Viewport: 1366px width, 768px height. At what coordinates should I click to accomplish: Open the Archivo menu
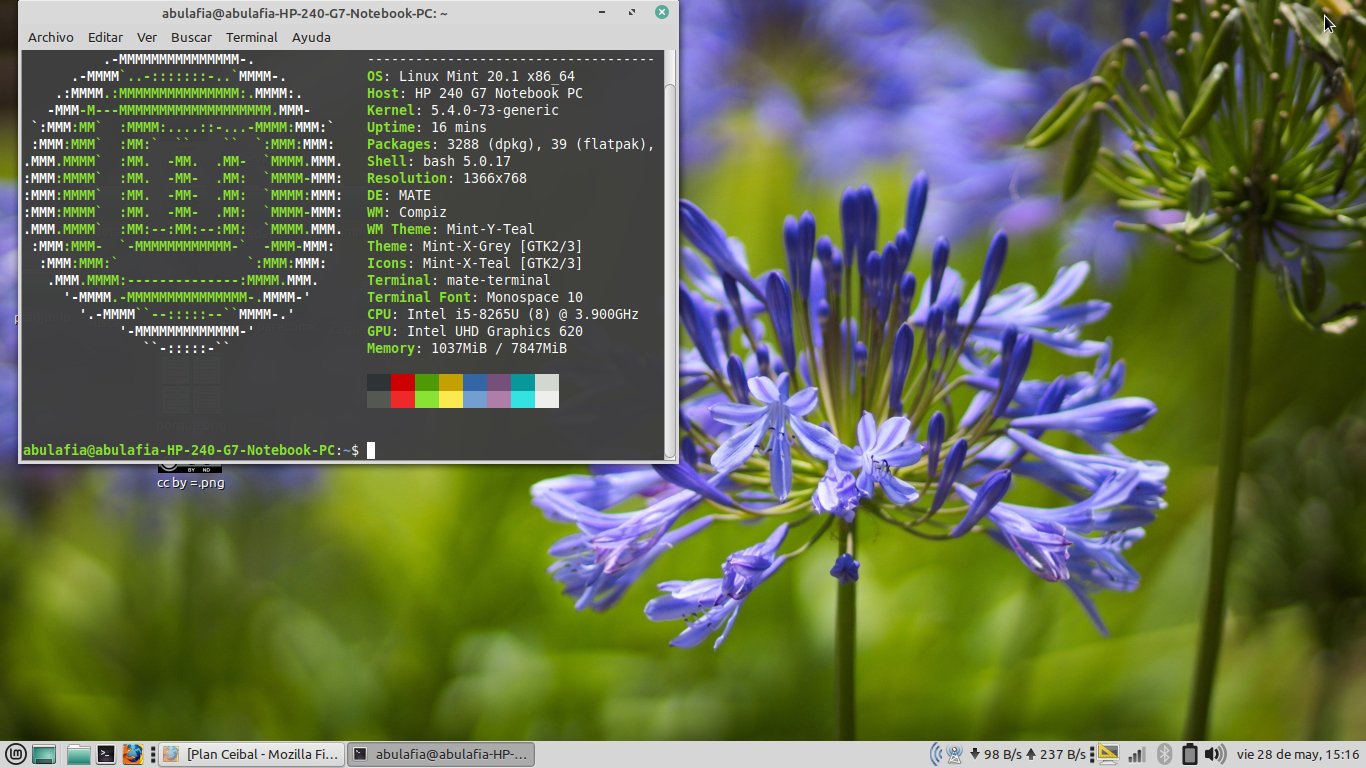coord(50,37)
